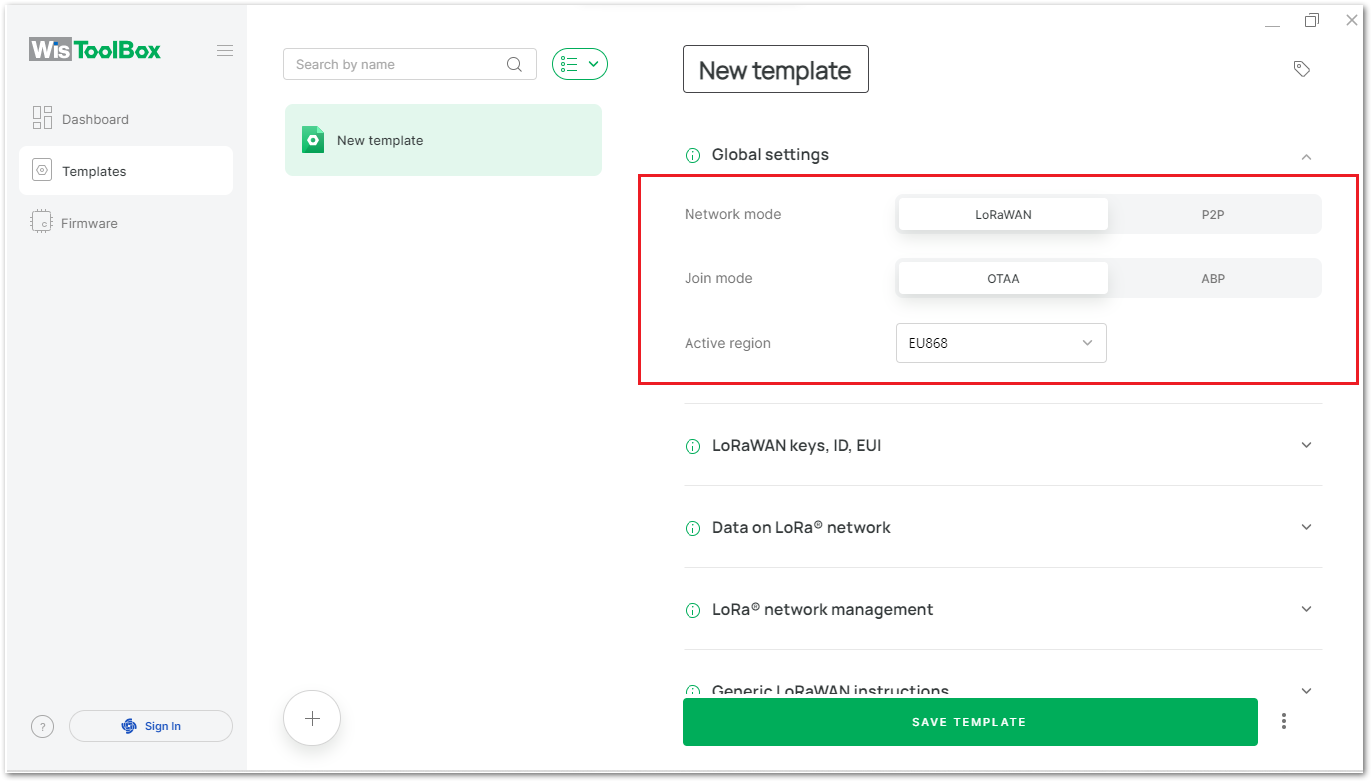Viewport: 1372px width, 782px height.
Task: Show info for LoRa network management
Action: 693,610
